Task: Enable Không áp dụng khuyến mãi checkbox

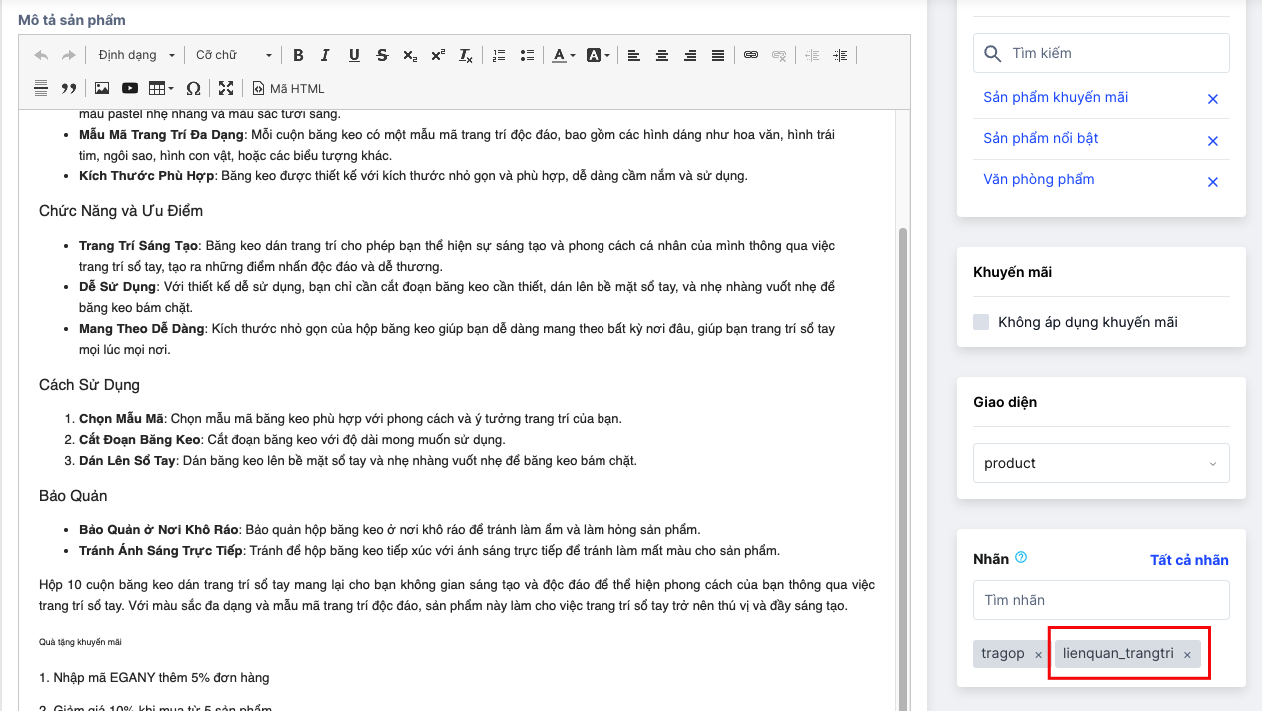Action: 981,322
